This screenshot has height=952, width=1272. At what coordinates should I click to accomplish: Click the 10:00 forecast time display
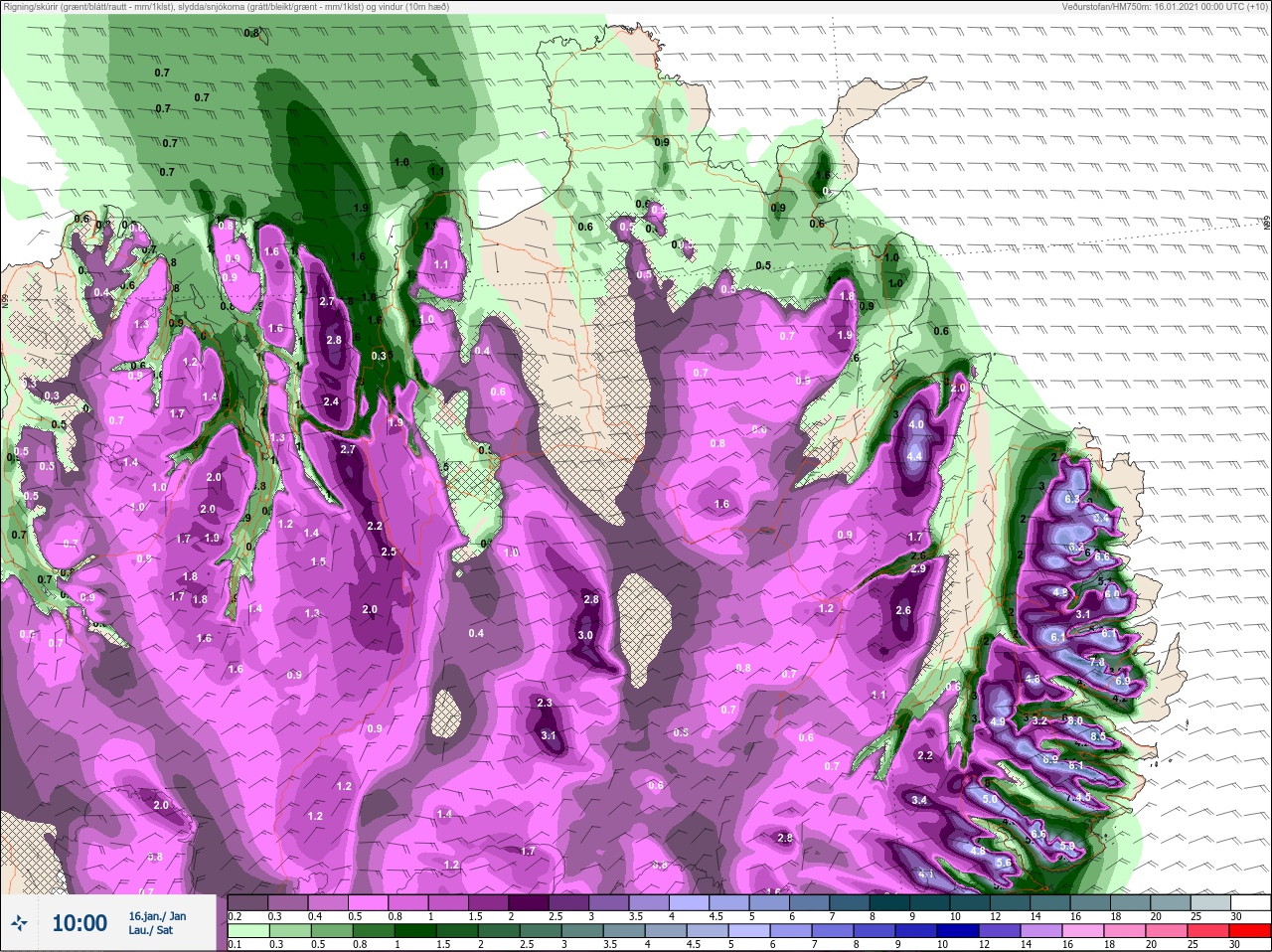79,923
